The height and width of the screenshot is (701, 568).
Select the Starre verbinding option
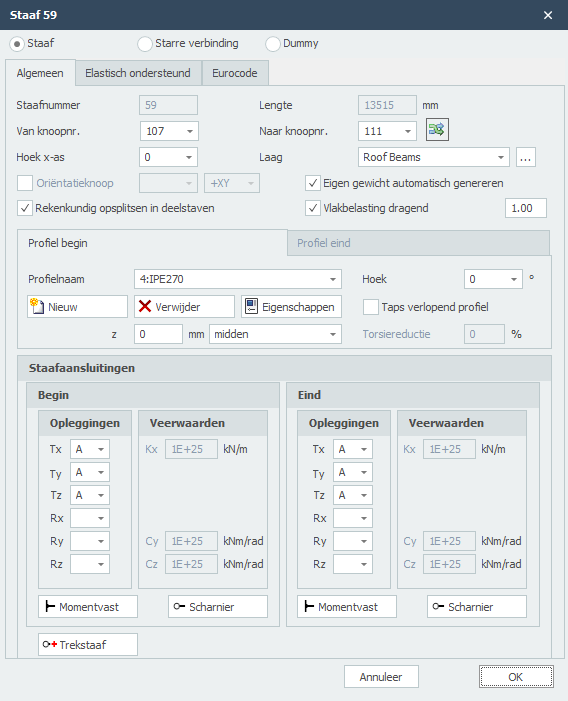145,44
